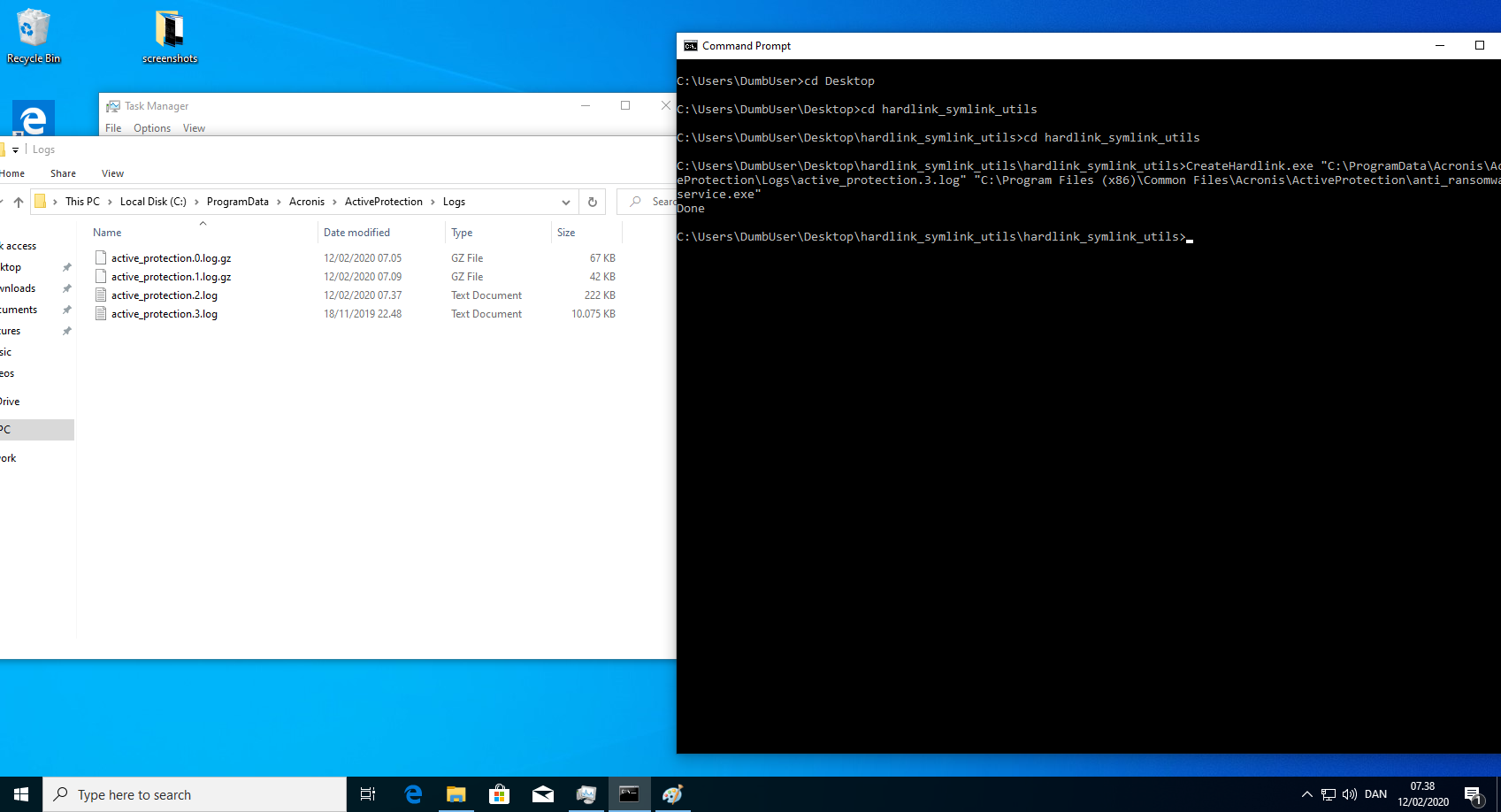Click the Windows taskbar search box

pyautogui.click(x=195, y=794)
